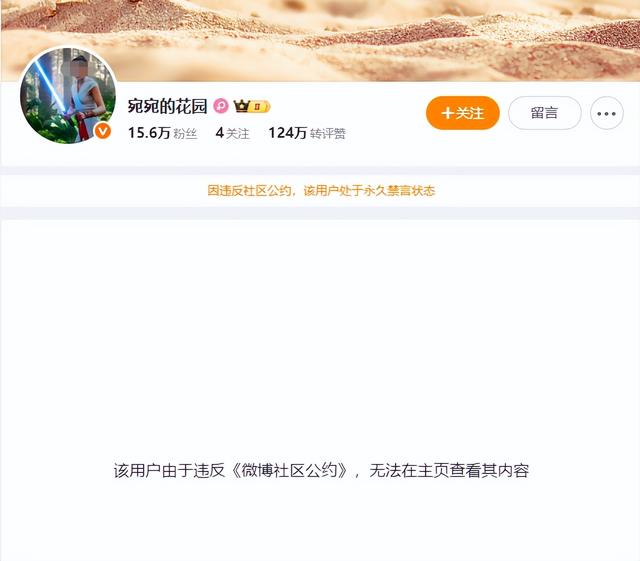View the 4 关注 following list
640x561 pixels.
point(232,133)
